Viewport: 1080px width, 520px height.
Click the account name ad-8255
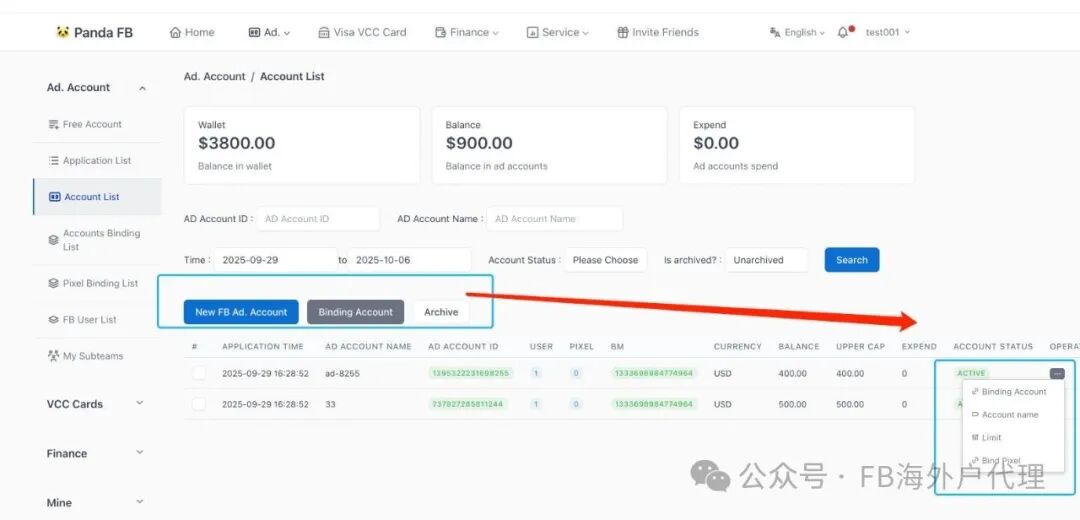coord(342,373)
